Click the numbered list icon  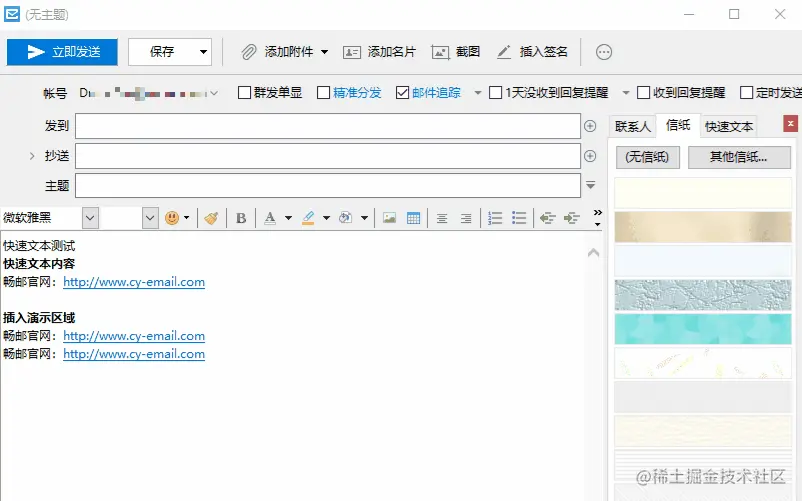[495, 218]
